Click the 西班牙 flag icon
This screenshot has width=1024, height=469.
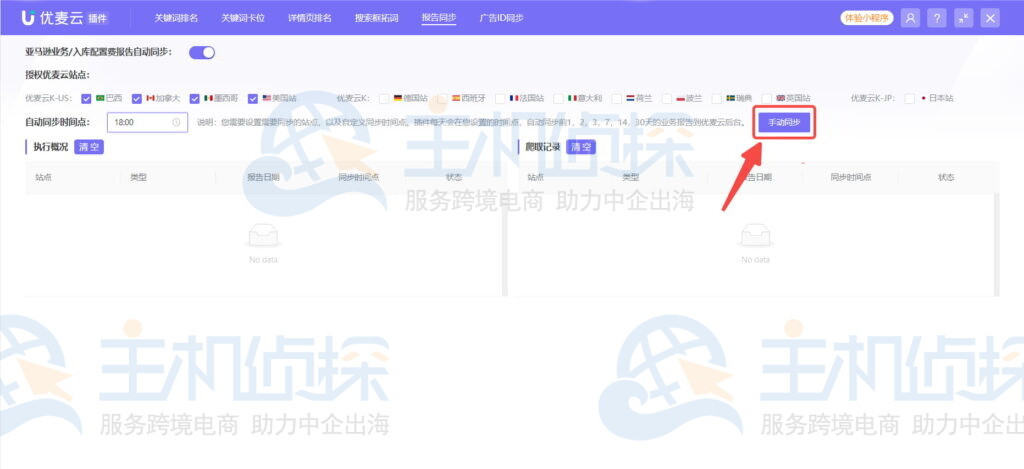click(x=456, y=98)
